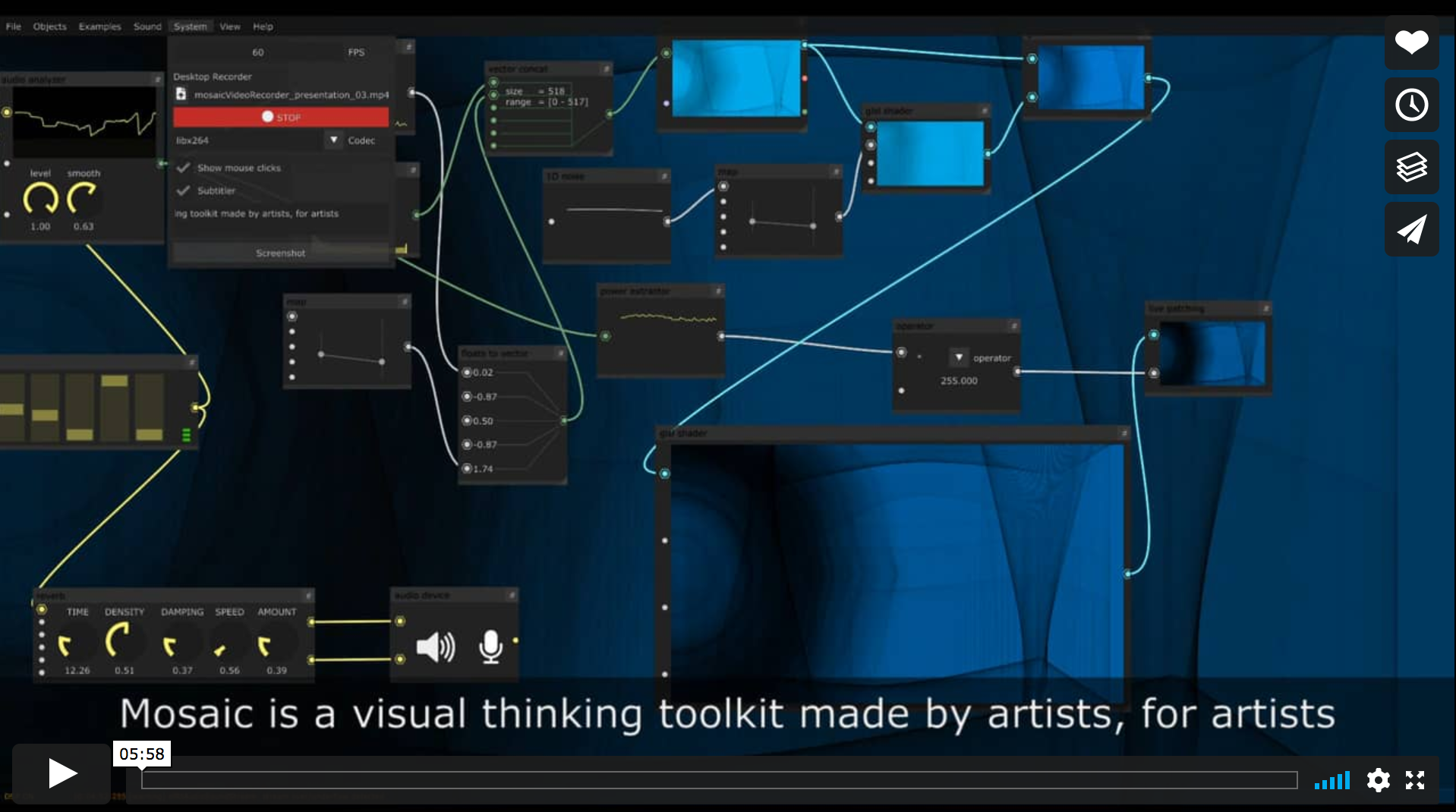Stop the desktop recording
Image resolution: width=1456 pixels, height=812 pixels.
tap(281, 117)
